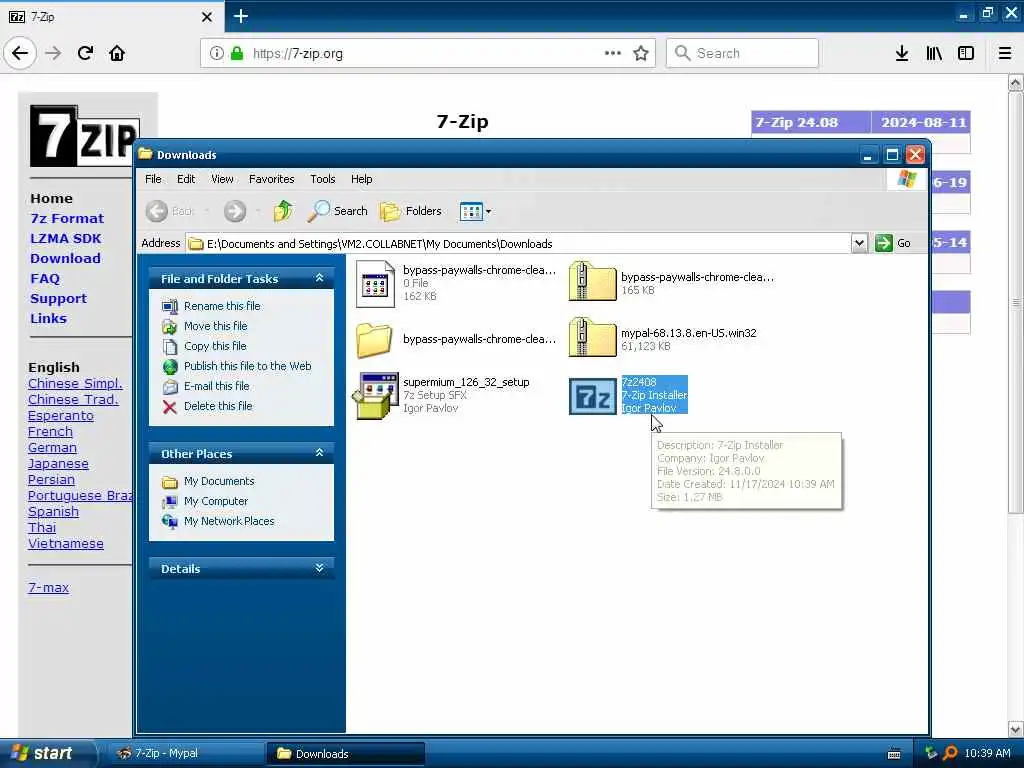Screen dimensions: 1024x768
Task: Select the 7z2408 installer file icon
Action: point(592,396)
